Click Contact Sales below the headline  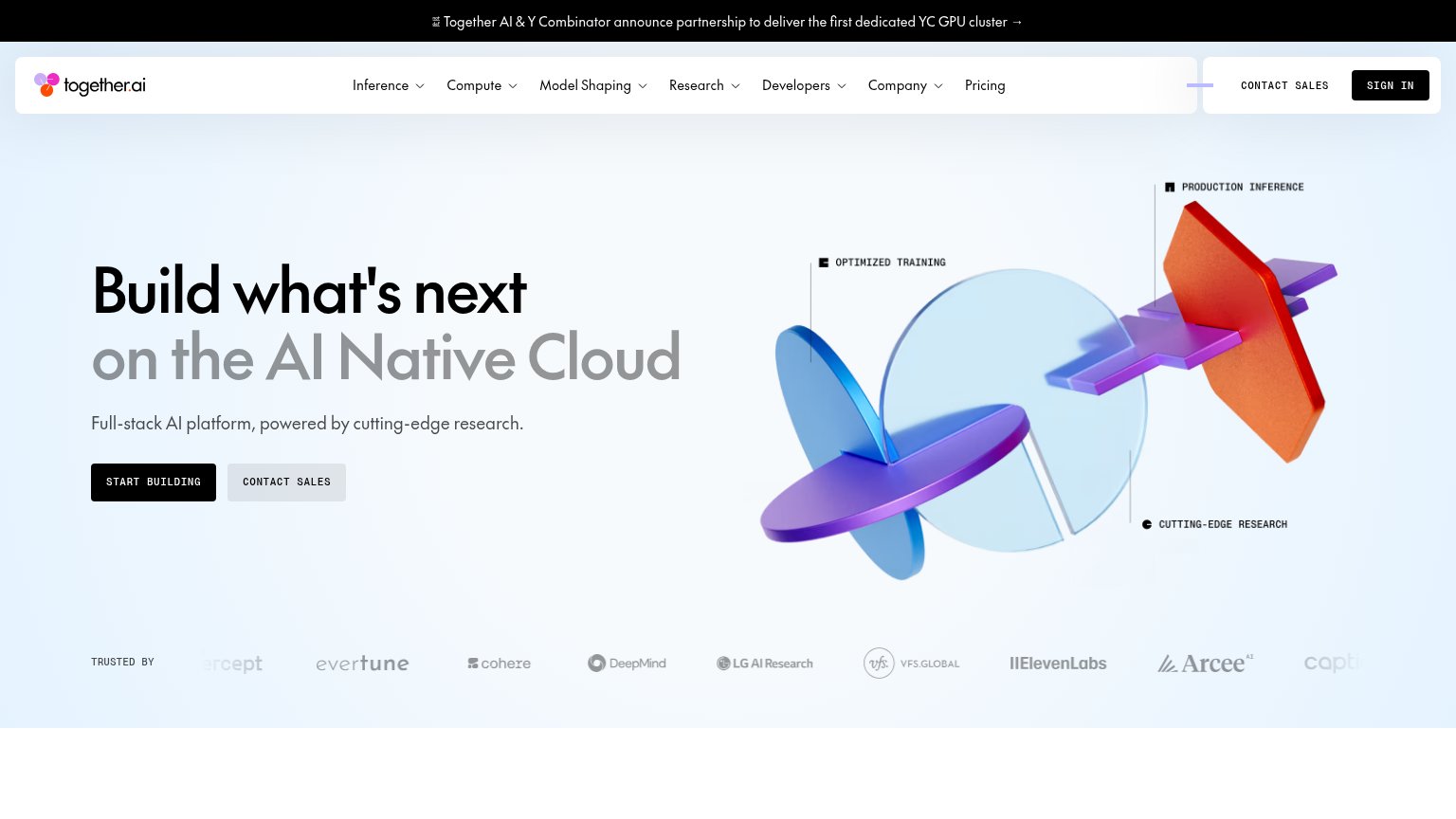click(x=286, y=482)
